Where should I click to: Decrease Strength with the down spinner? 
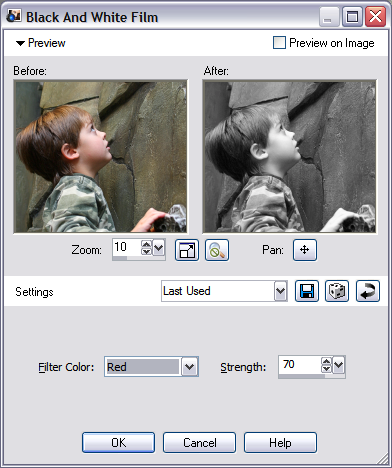coord(326,369)
